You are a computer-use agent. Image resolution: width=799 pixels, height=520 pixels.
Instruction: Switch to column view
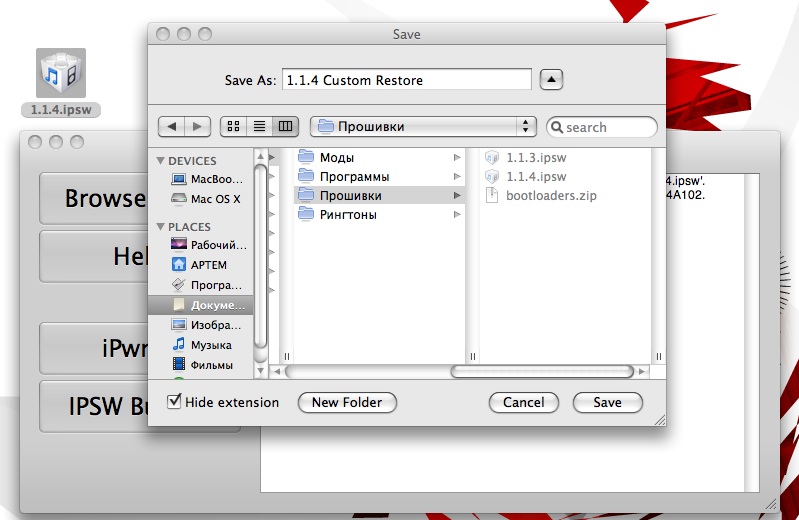click(x=285, y=126)
